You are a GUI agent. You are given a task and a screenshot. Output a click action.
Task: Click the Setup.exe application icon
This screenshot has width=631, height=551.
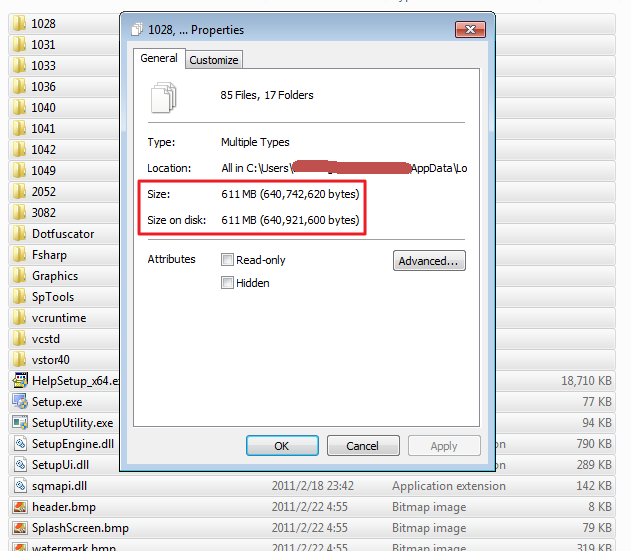20,401
